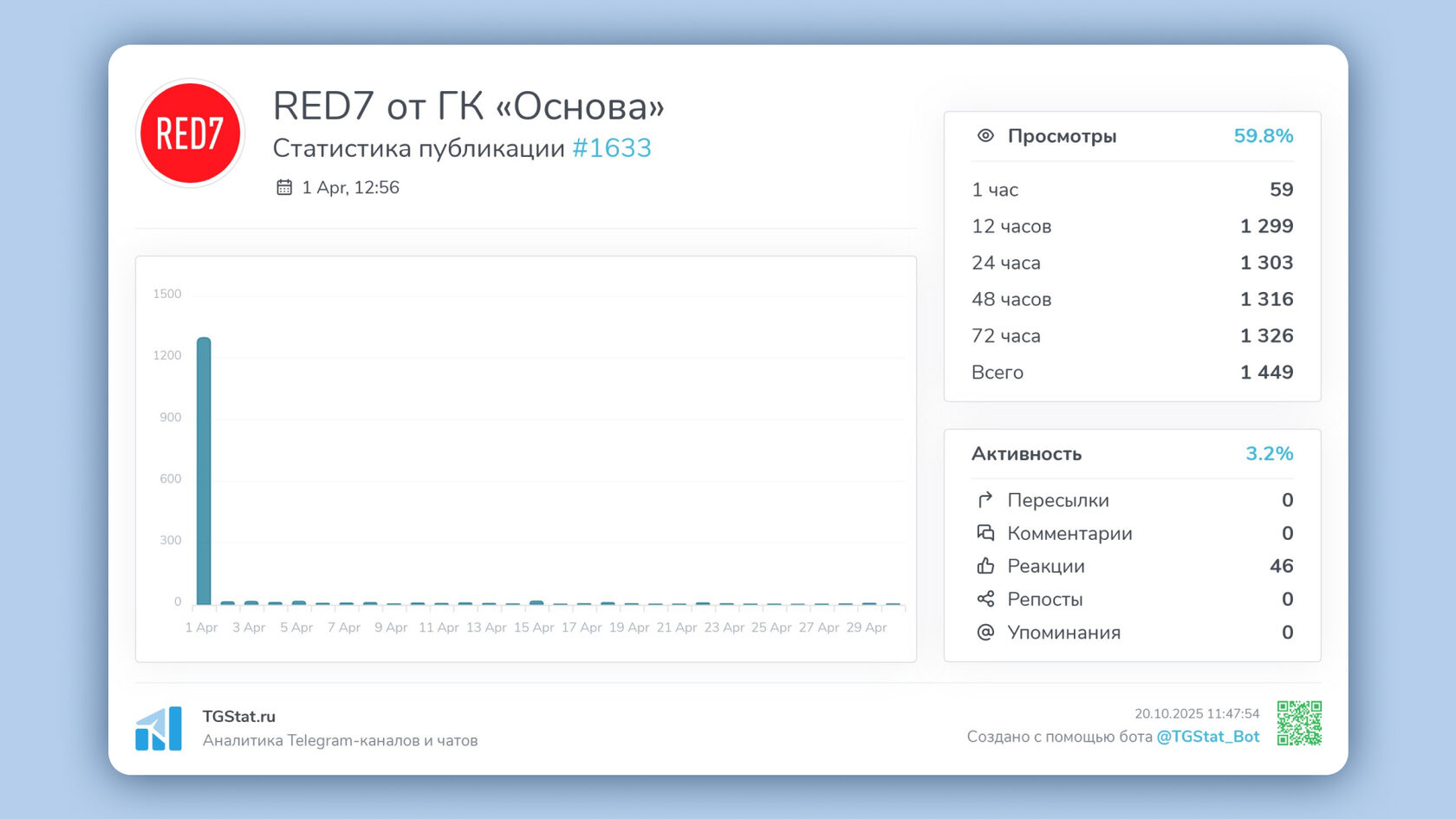Click the TGStat bar-chart logo

click(159, 728)
